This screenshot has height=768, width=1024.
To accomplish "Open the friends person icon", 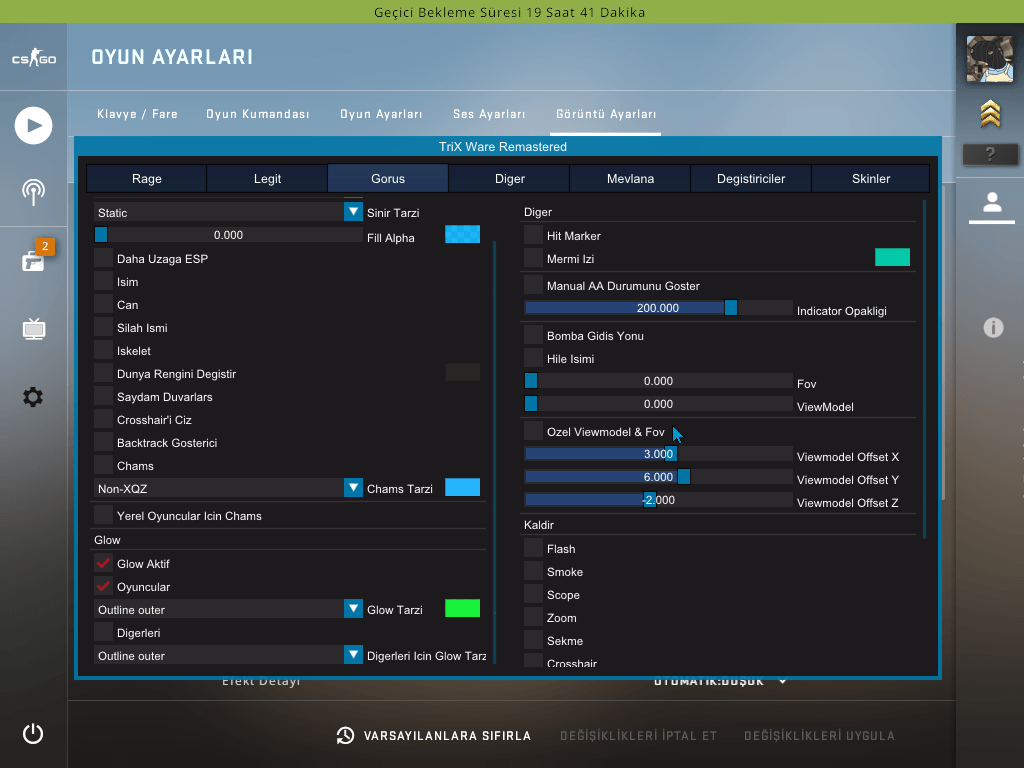I will (992, 202).
